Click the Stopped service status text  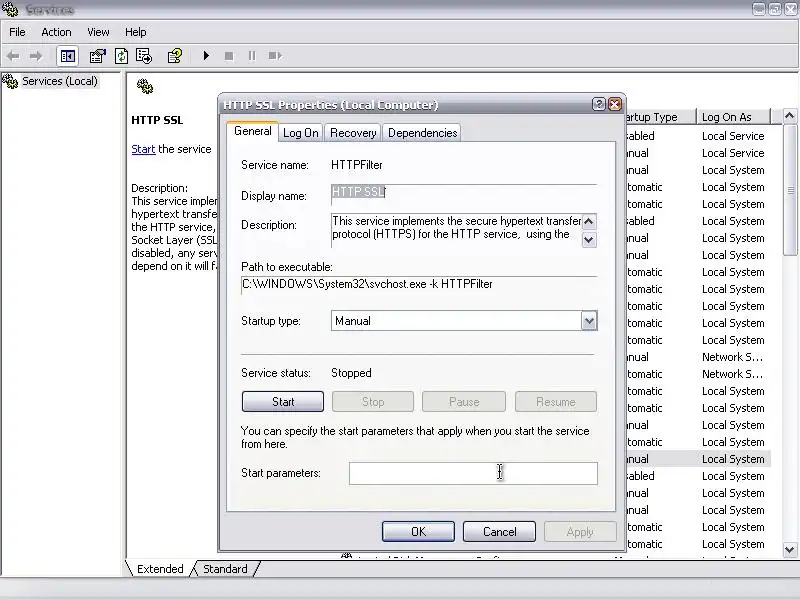point(351,373)
